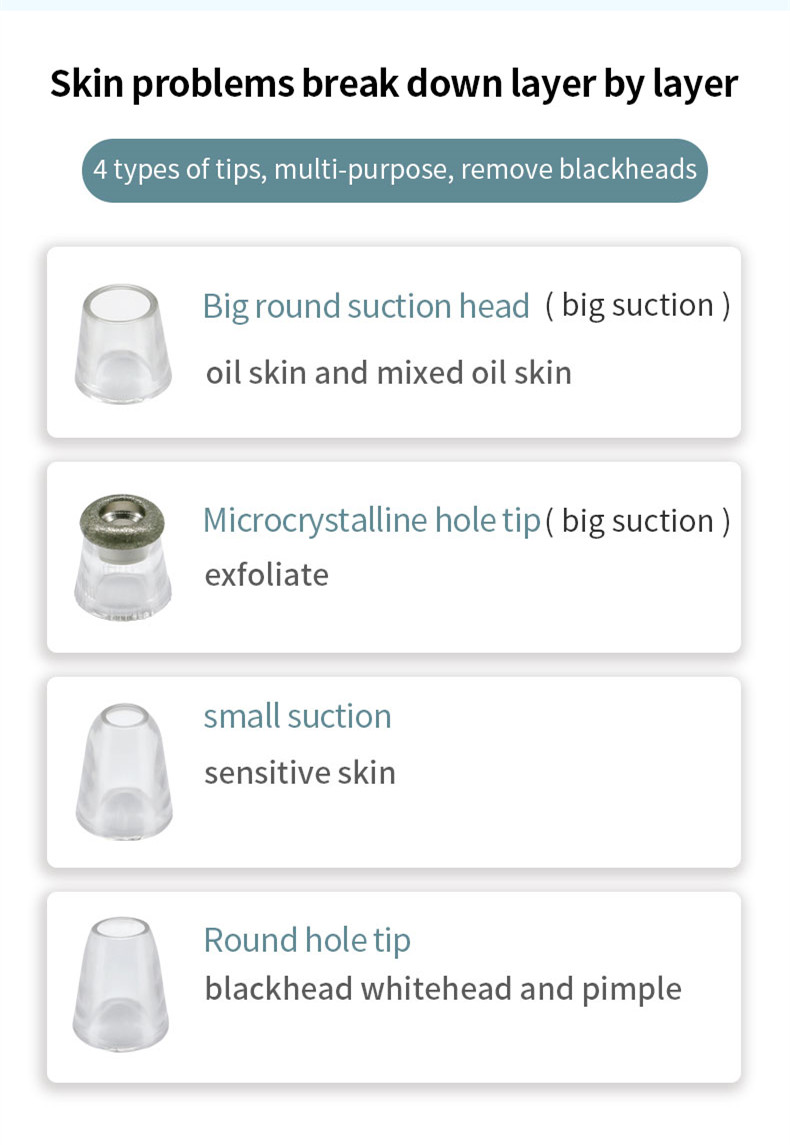Click the big round suction head image

[123, 343]
